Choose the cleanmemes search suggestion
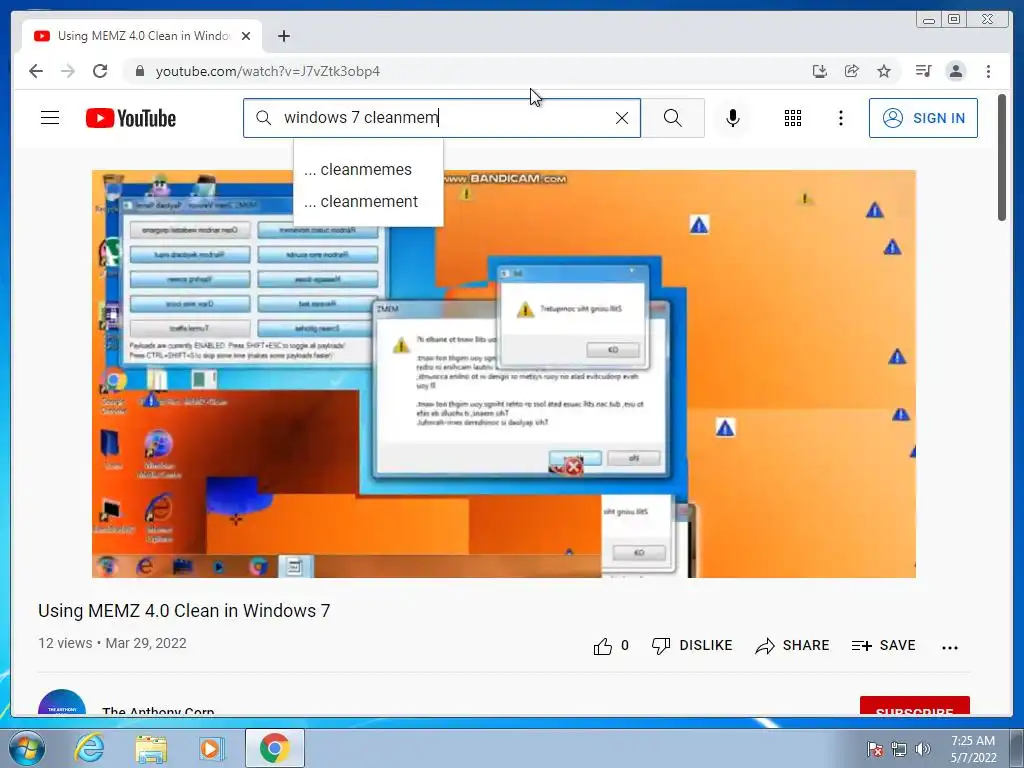The height and width of the screenshot is (768, 1024). pos(368,169)
